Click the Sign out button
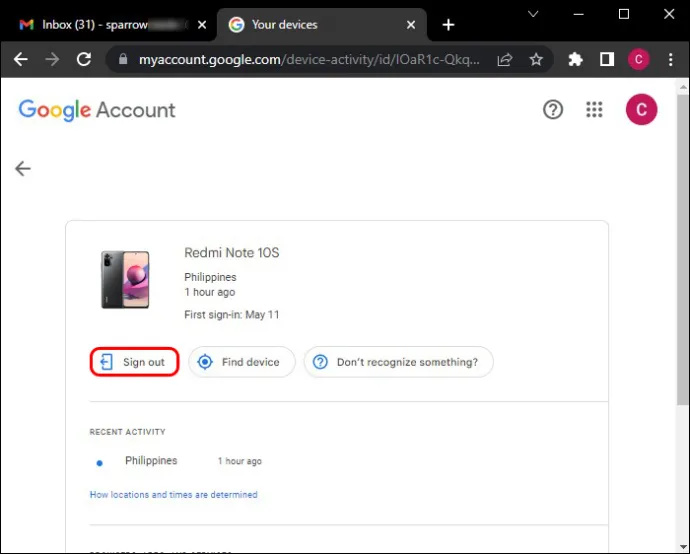This screenshot has width=690, height=554. click(134, 362)
